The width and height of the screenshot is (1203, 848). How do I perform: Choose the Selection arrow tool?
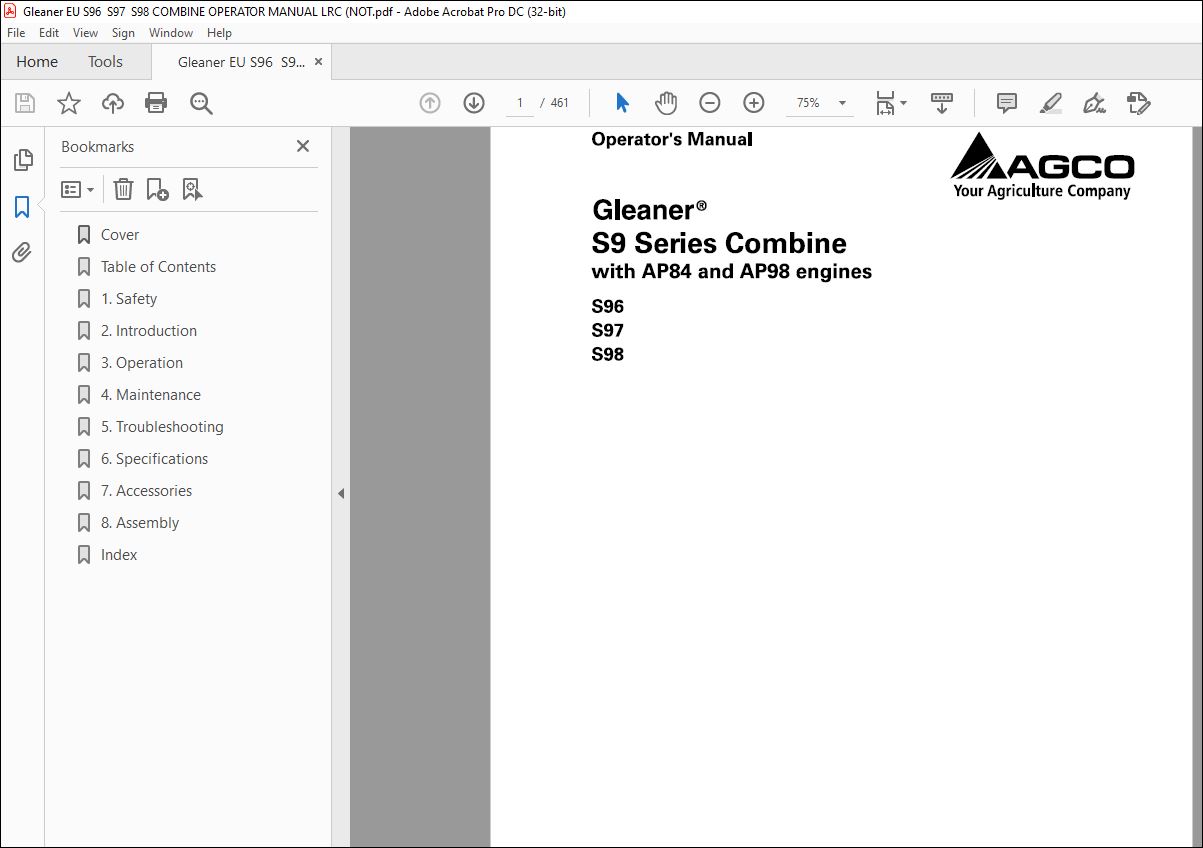pos(622,103)
